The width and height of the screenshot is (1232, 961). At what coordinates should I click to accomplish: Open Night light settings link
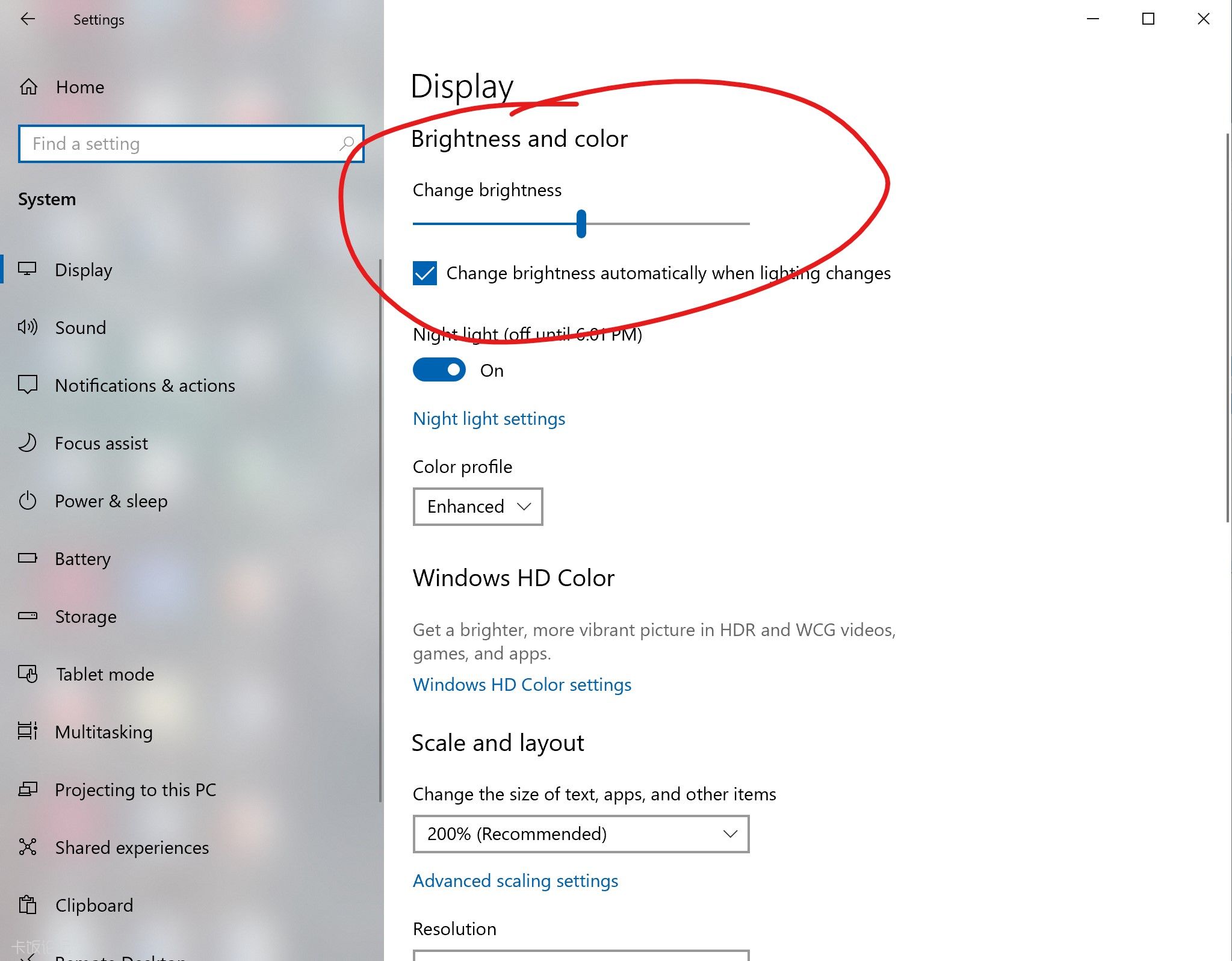coord(489,419)
